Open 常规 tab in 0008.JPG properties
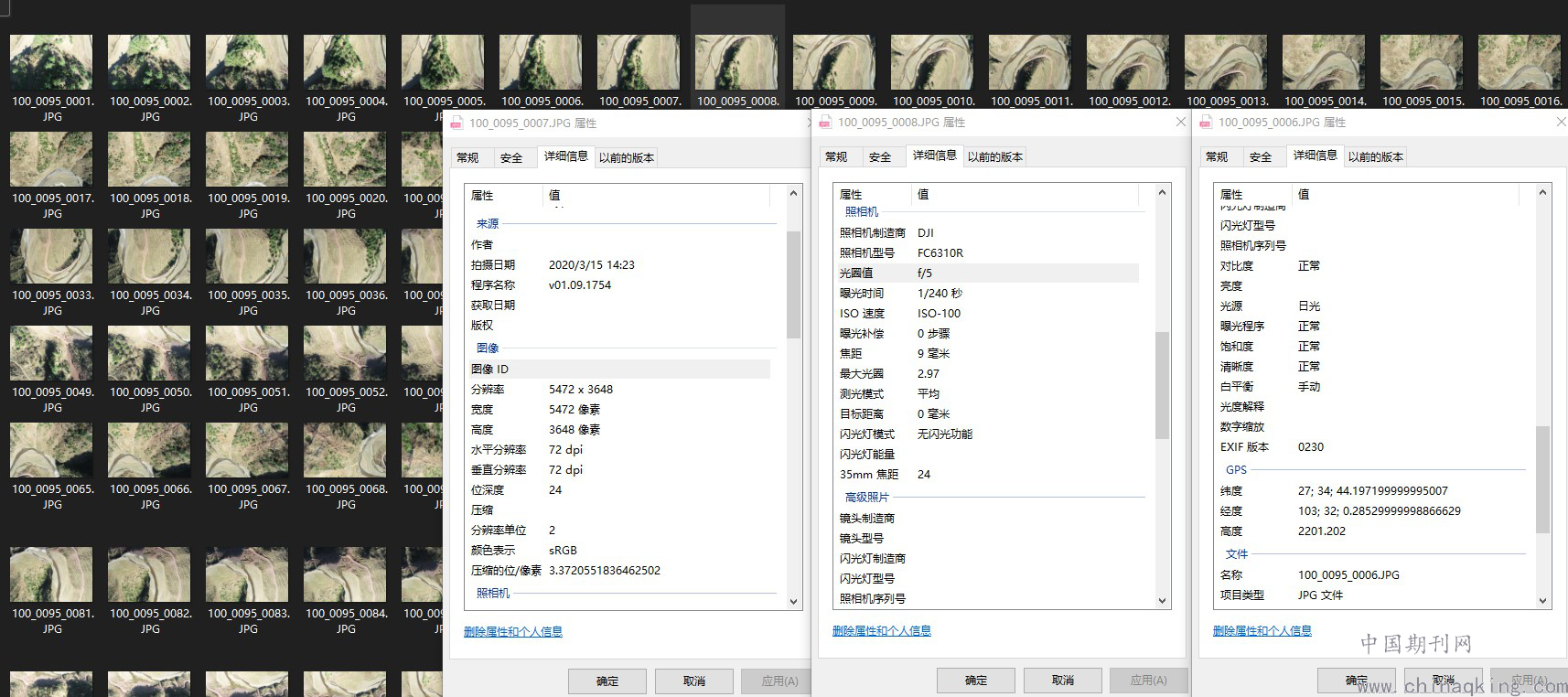 (x=836, y=156)
